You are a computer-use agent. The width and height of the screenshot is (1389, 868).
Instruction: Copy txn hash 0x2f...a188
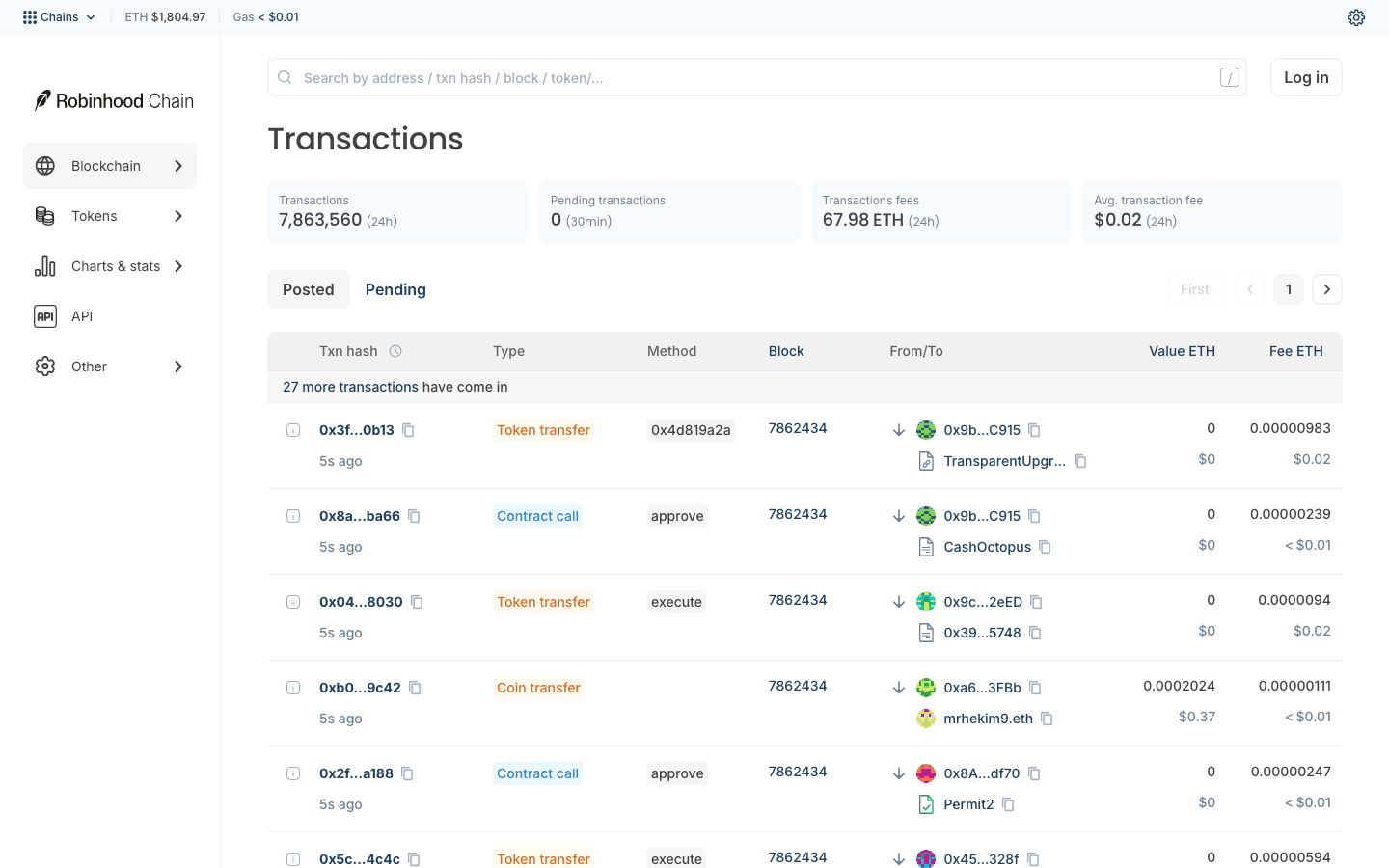[407, 773]
